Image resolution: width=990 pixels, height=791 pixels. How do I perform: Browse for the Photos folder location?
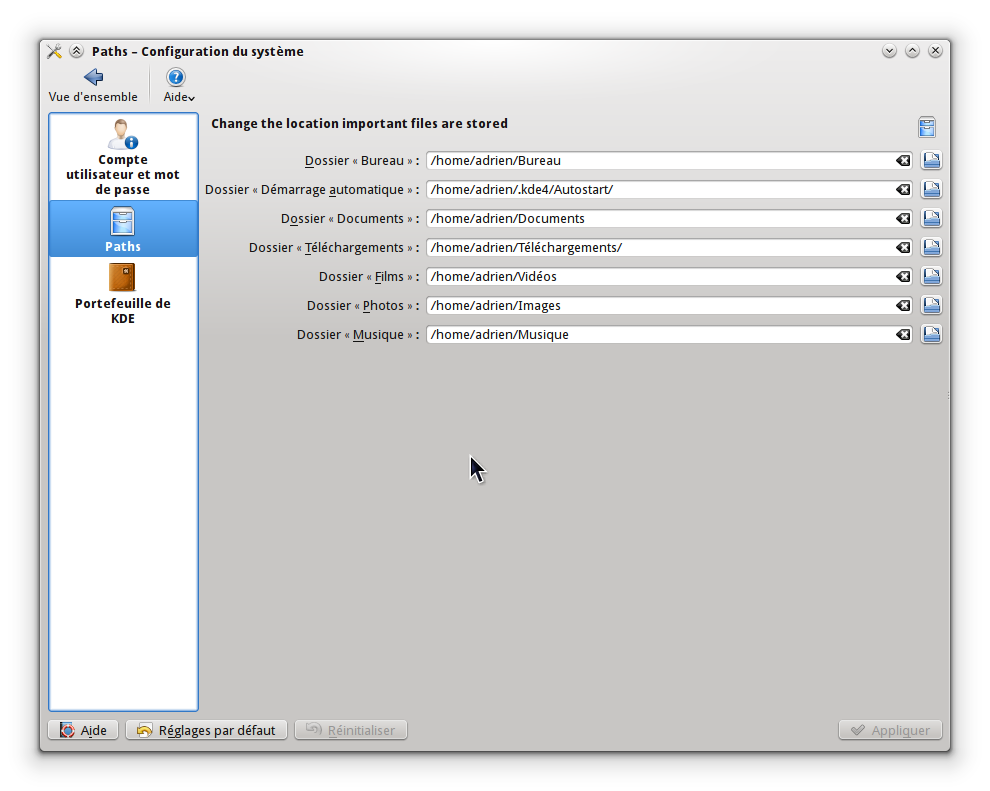[x=931, y=306]
